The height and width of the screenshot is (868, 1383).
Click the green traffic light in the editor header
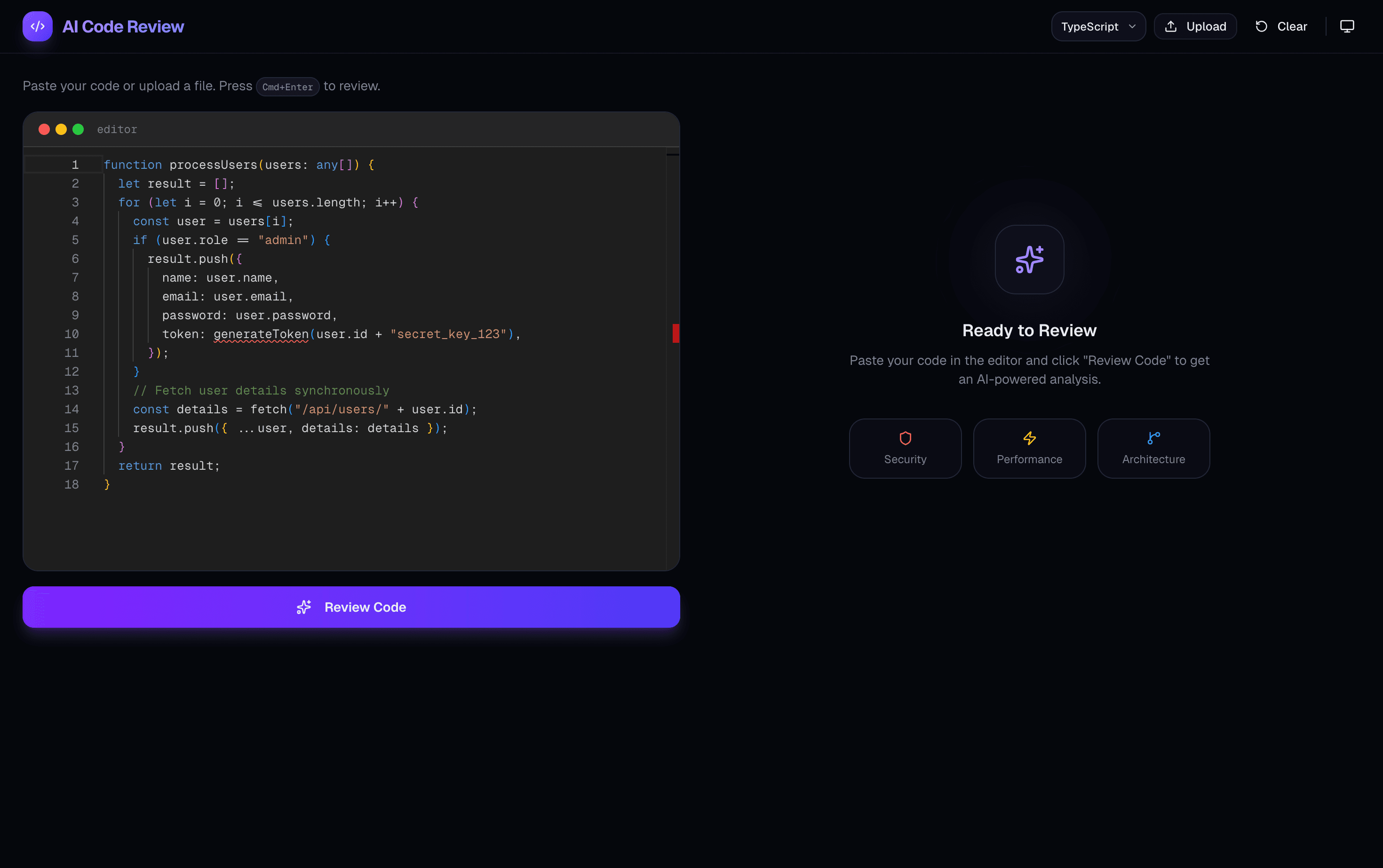(x=78, y=129)
